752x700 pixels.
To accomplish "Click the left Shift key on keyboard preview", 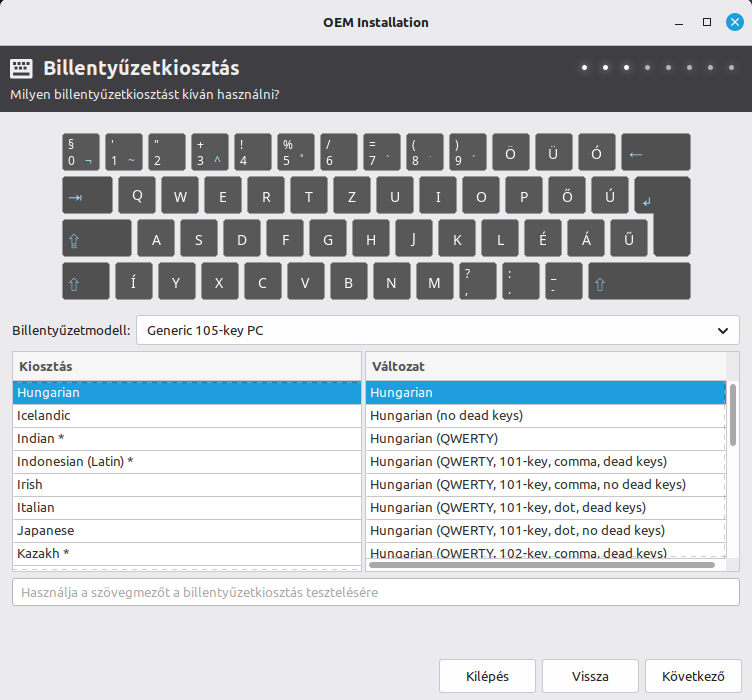I will coord(86,282).
